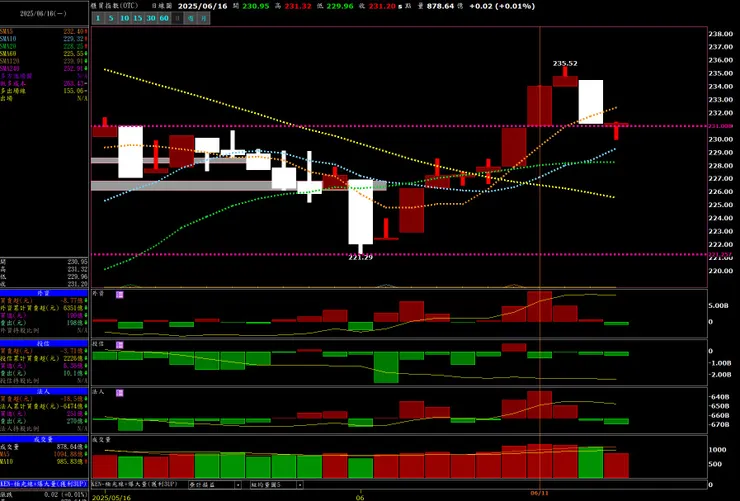Choose the 60-minute timeframe button
Viewport: 740px width, 501px height.
pyautogui.click(x=164, y=18)
